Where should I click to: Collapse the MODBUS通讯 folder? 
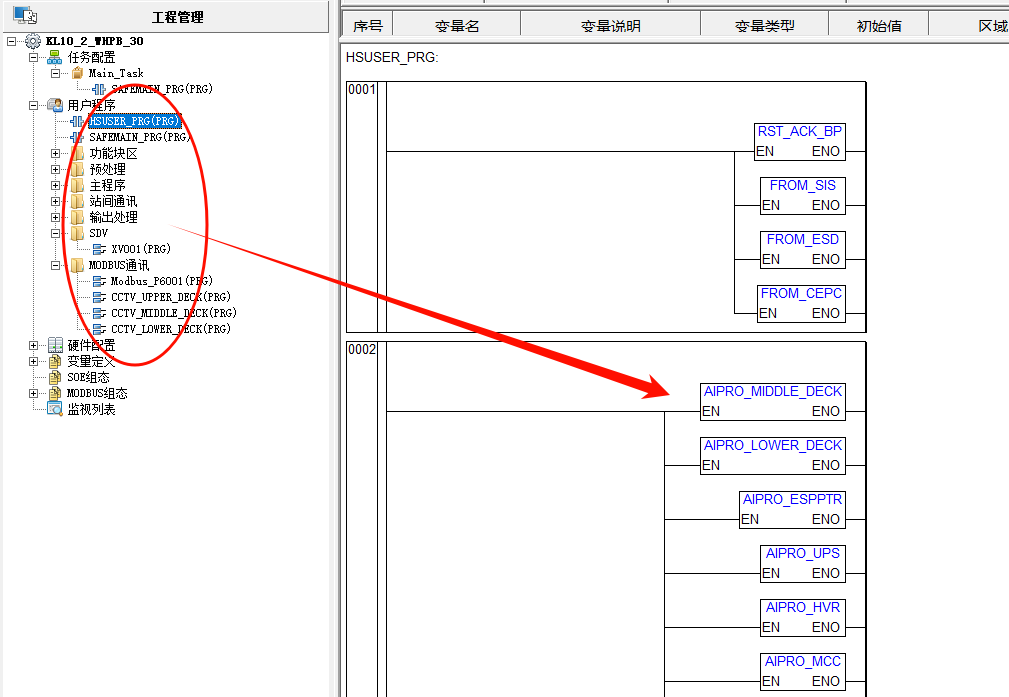coord(55,265)
